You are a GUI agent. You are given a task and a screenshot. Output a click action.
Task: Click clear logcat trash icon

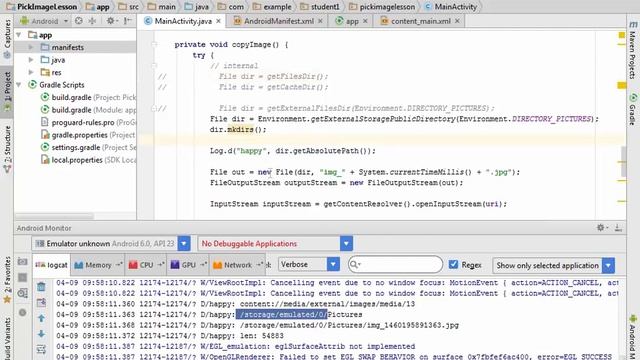[x=41, y=287]
